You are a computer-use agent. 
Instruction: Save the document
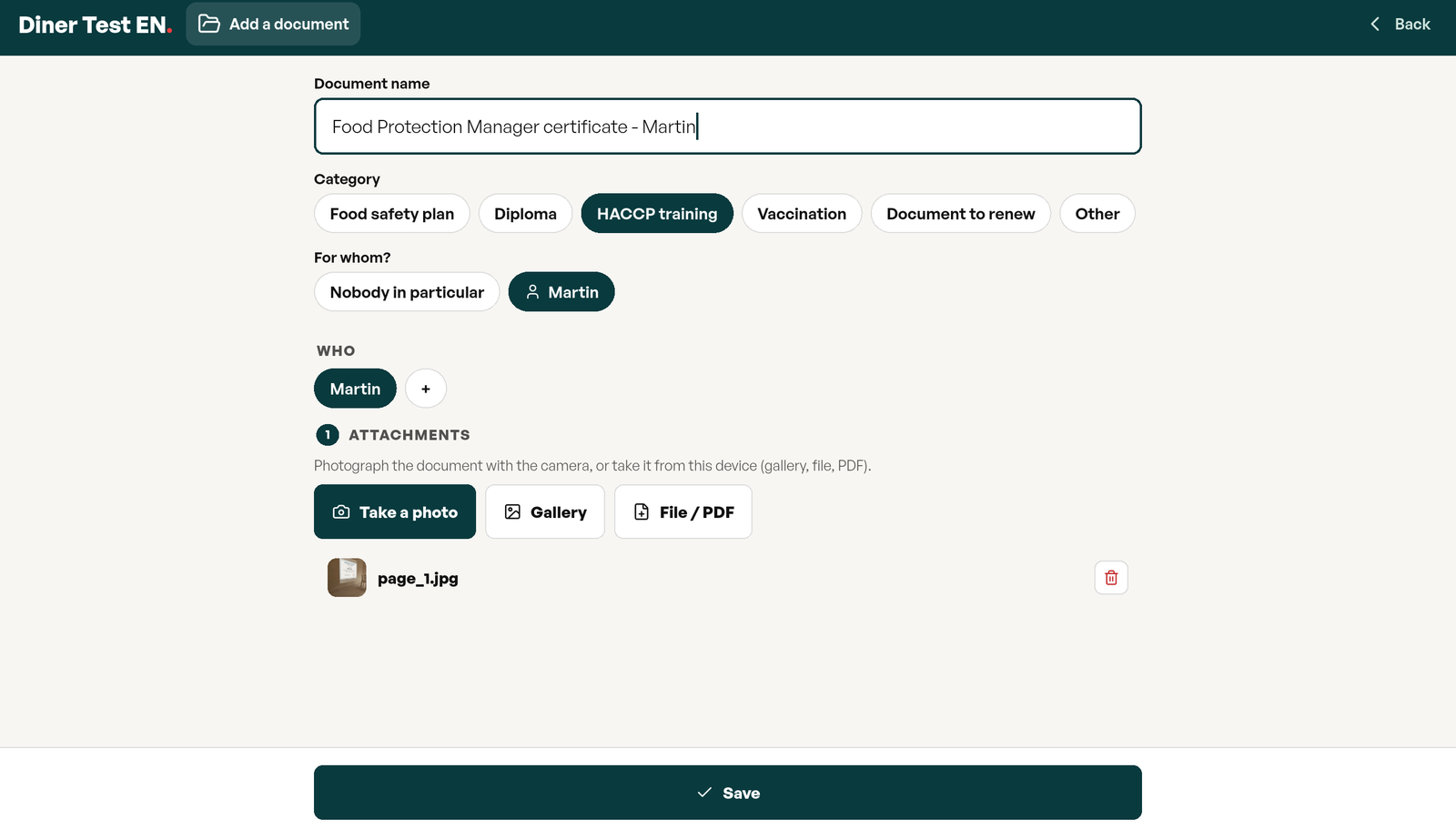pyautogui.click(x=728, y=793)
